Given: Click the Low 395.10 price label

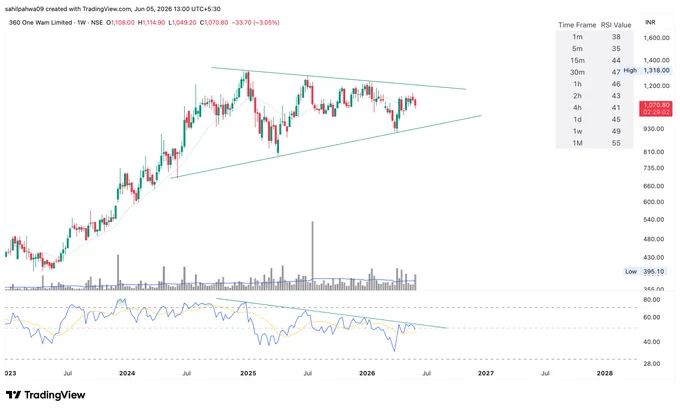Looking at the screenshot, I should point(644,272).
